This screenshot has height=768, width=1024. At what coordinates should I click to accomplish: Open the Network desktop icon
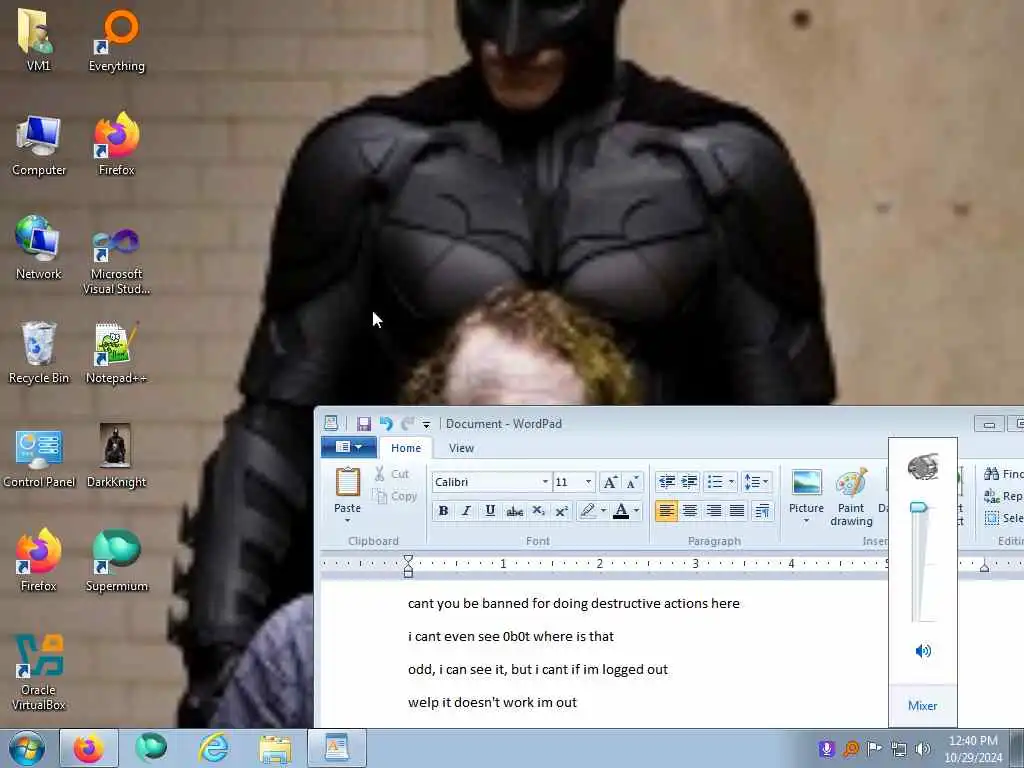(x=39, y=248)
